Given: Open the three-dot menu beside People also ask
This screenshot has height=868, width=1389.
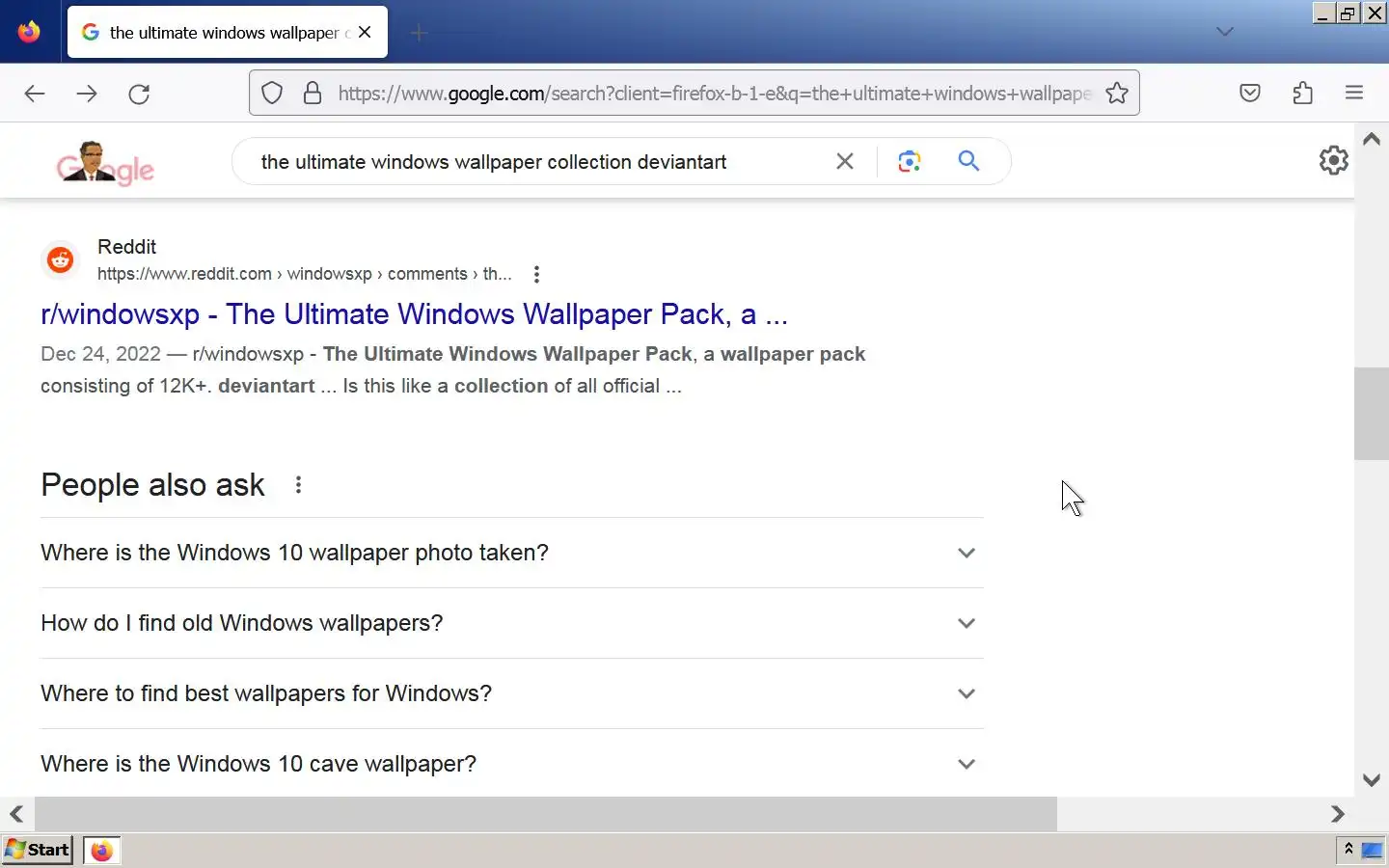Looking at the screenshot, I should coord(298,485).
